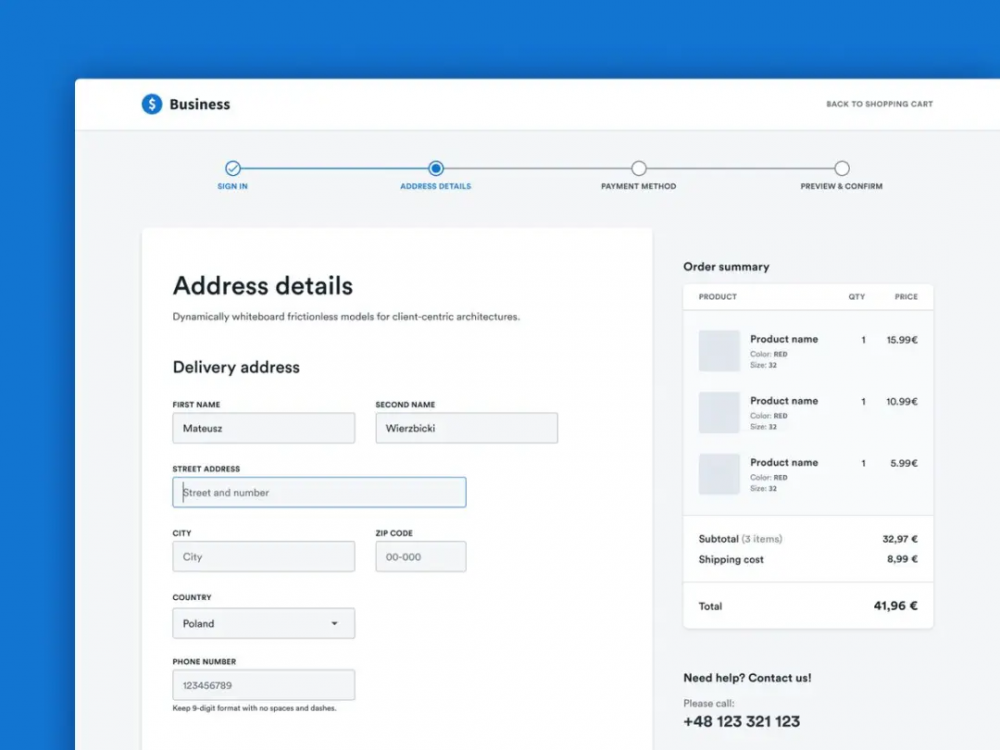Select the Preview & Confirm step circle
Screen dimensions: 1000x750
coord(842,168)
